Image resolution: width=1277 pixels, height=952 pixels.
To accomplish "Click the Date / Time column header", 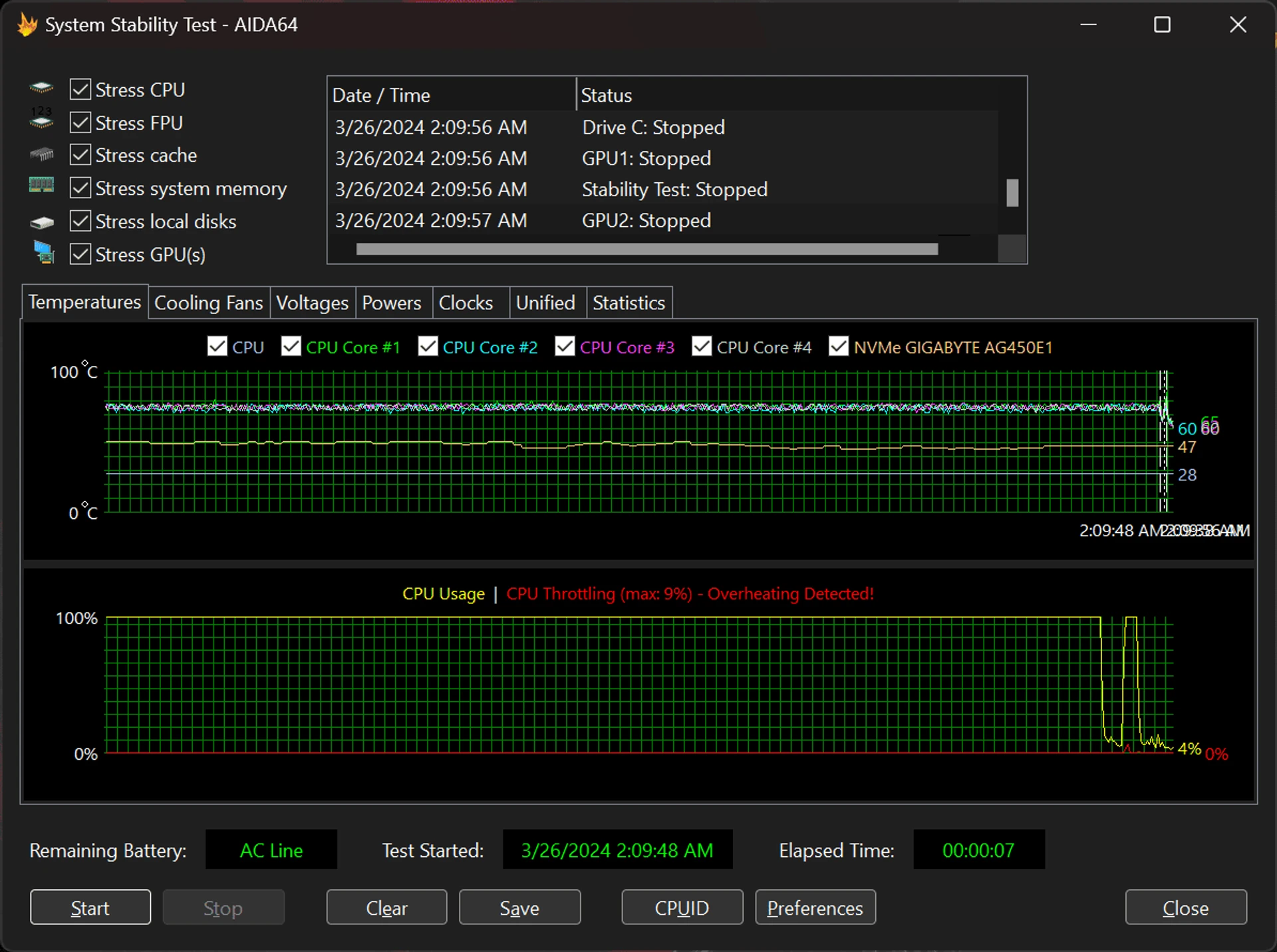I will (x=452, y=95).
